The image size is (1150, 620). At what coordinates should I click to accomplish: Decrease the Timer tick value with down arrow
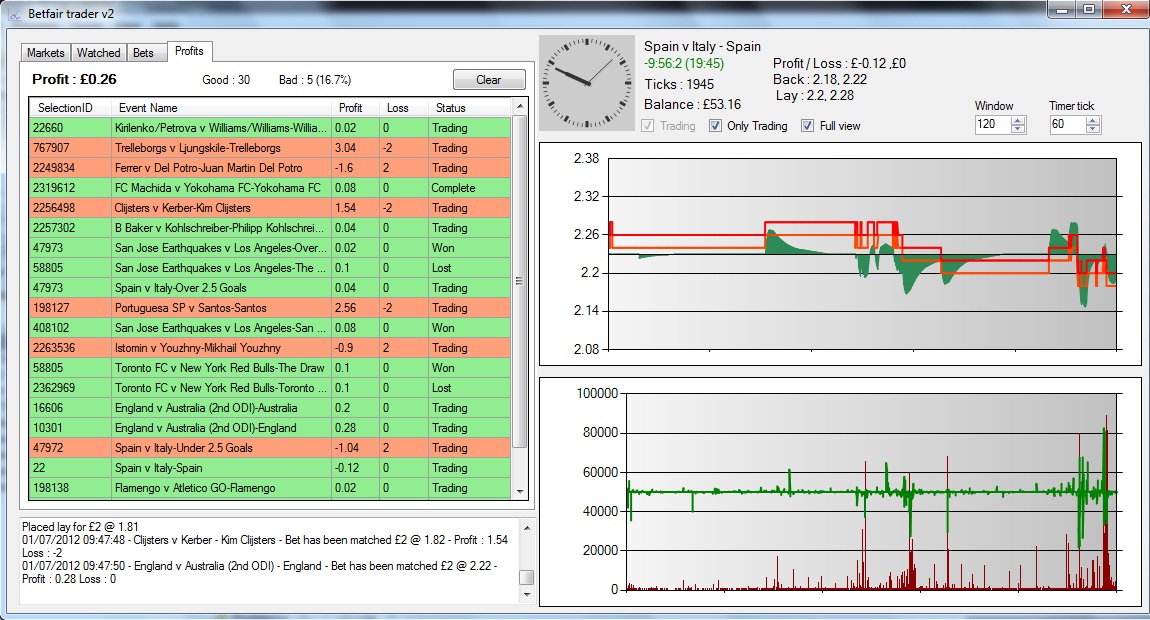click(x=1093, y=129)
